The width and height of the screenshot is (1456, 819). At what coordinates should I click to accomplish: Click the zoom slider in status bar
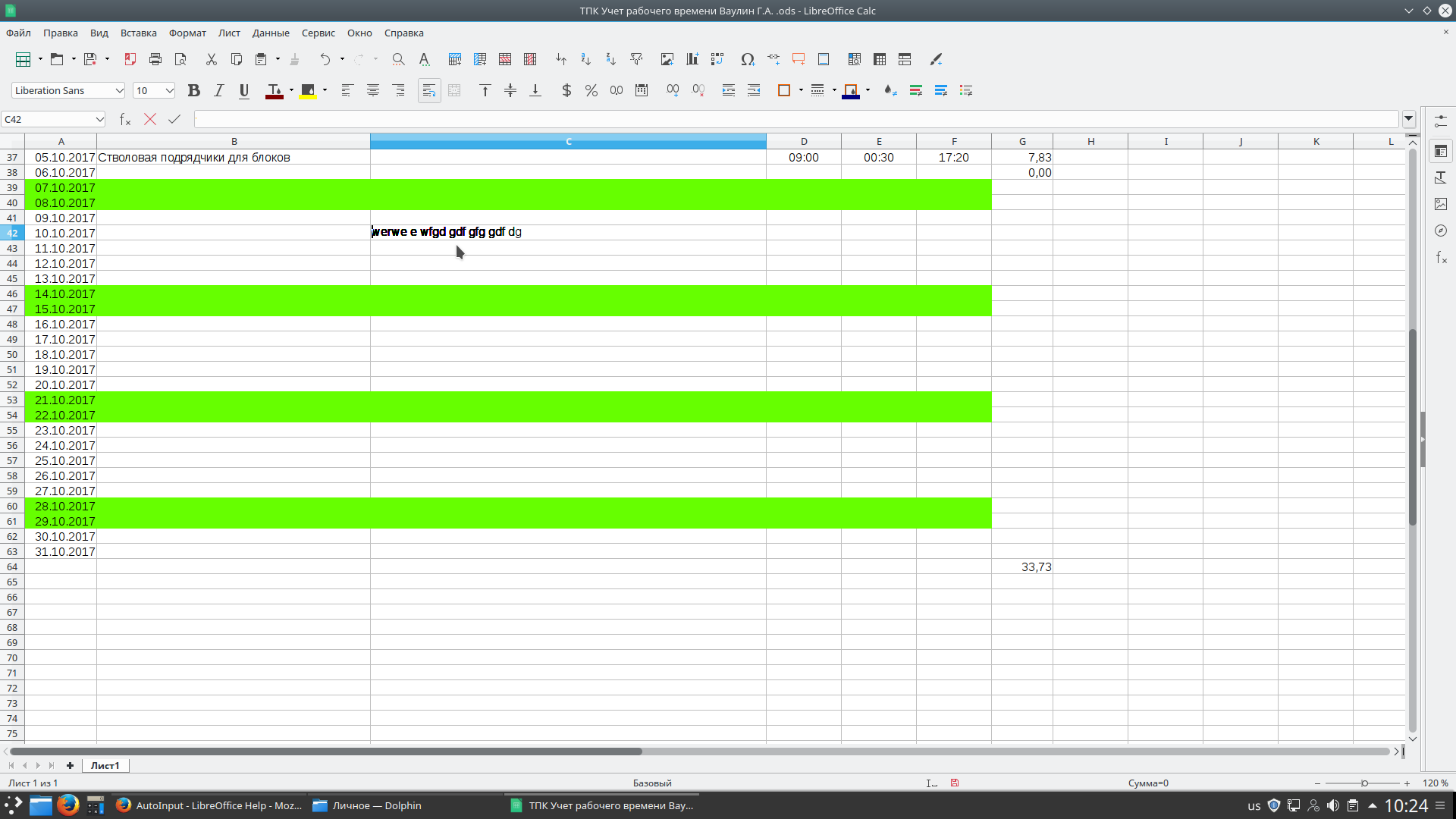(x=1363, y=783)
